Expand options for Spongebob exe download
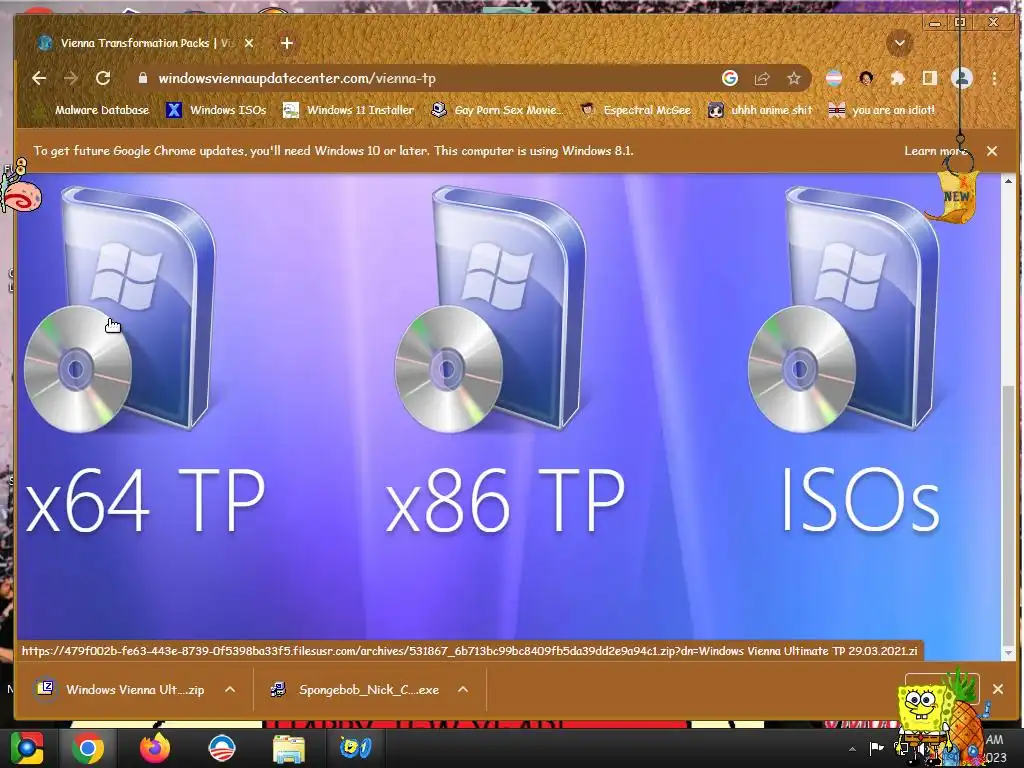Screen dimensions: 1024x768 click(462, 690)
